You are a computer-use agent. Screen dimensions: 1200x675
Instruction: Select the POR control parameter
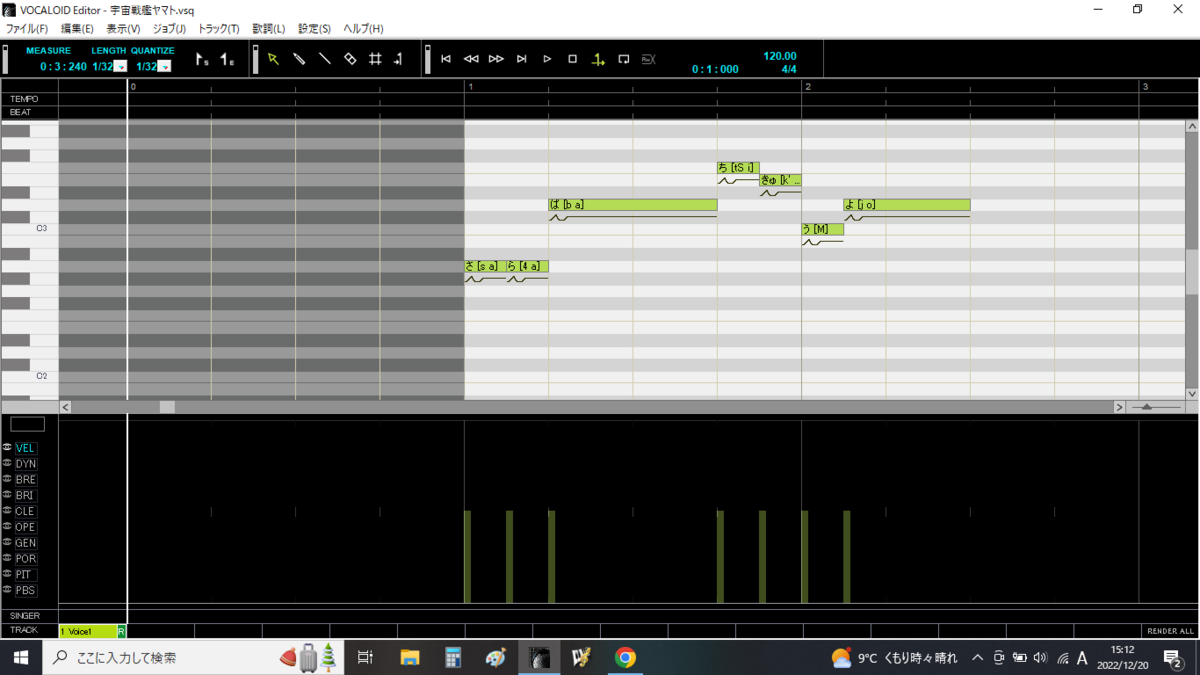(x=25, y=559)
